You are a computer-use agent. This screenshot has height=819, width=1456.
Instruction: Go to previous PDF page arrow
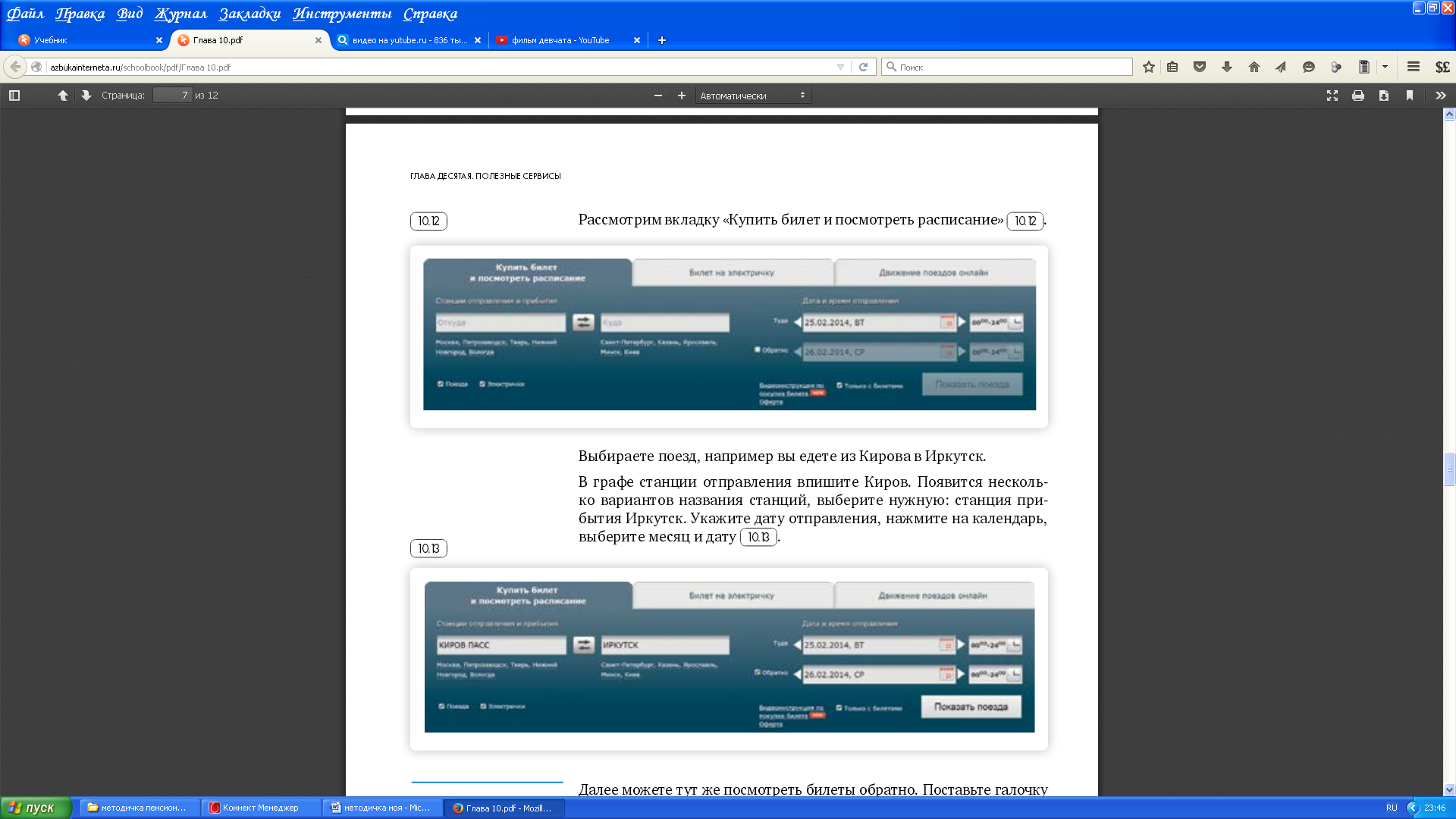(x=63, y=96)
